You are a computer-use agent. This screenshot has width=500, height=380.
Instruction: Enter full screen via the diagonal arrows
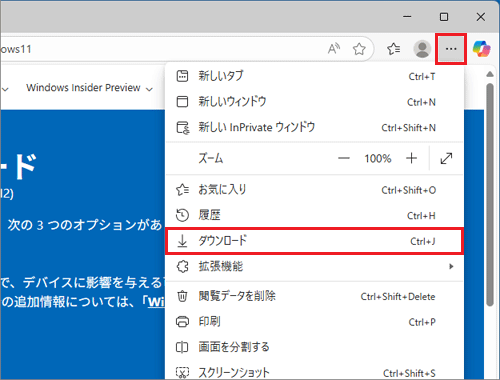pyautogui.click(x=446, y=158)
